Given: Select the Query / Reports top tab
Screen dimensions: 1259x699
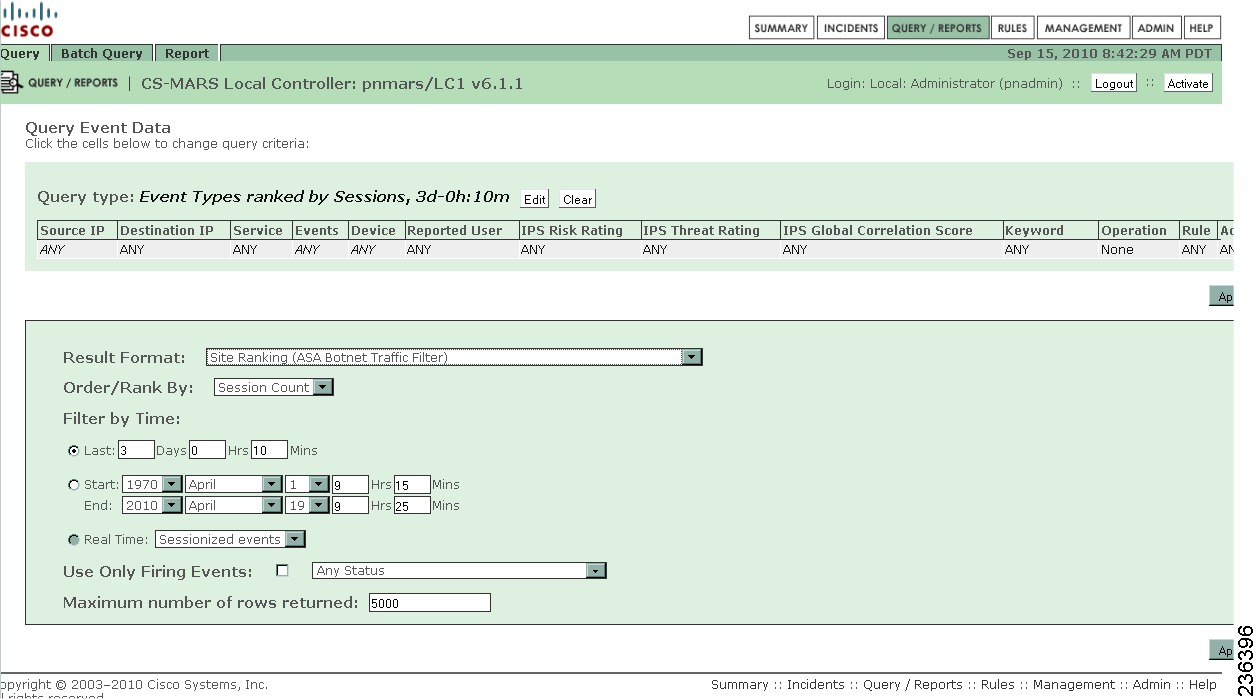Looking at the screenshot, I should pyautogui.click(x=937, y=28).
